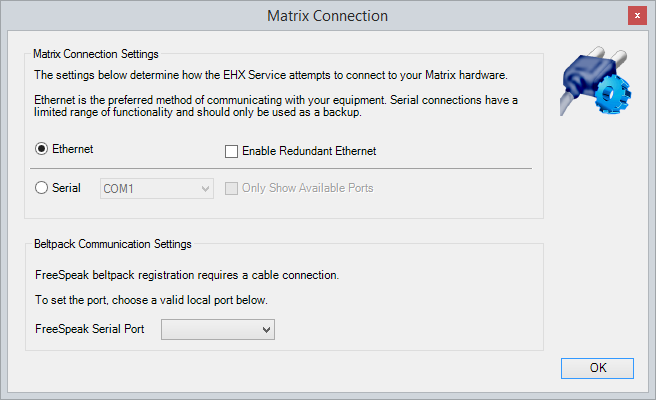Open the COM1 serial port dropdown

pos(157,188)
